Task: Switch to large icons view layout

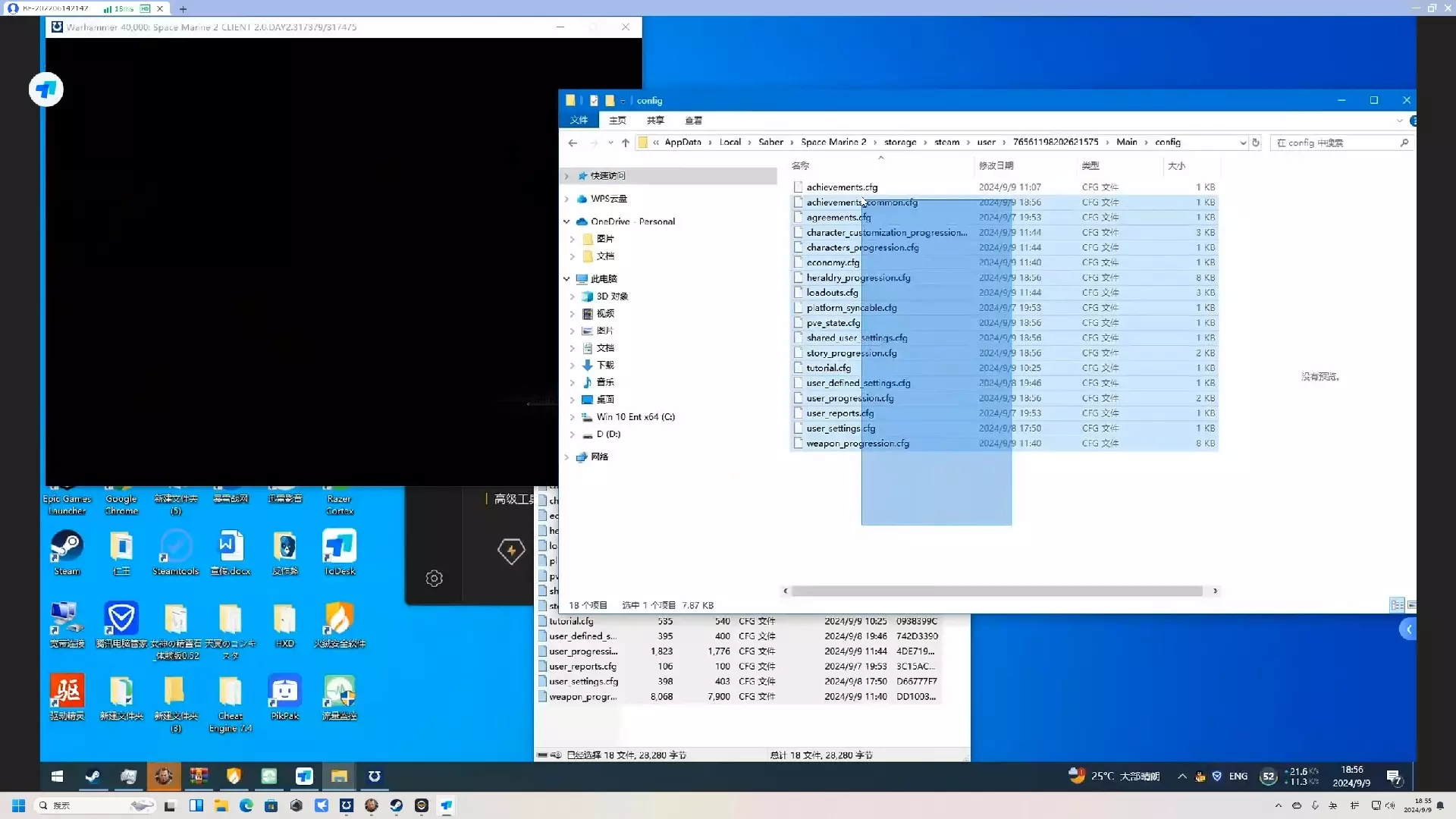Action: 1411,605
